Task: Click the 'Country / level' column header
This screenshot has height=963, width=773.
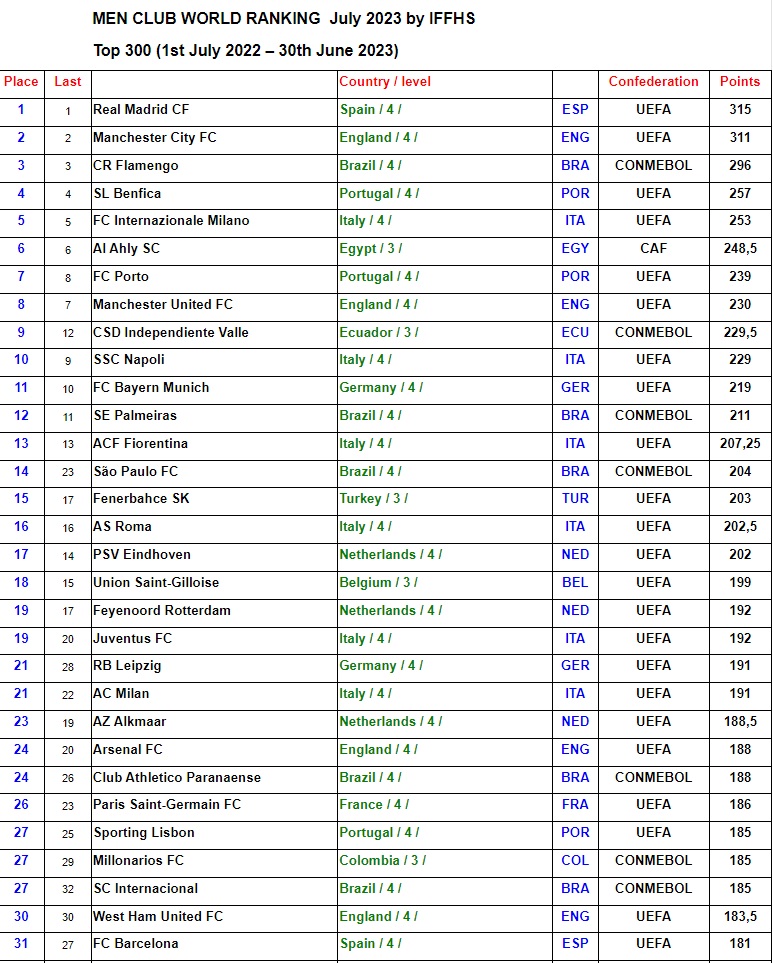Action: [x=385, y=82]
